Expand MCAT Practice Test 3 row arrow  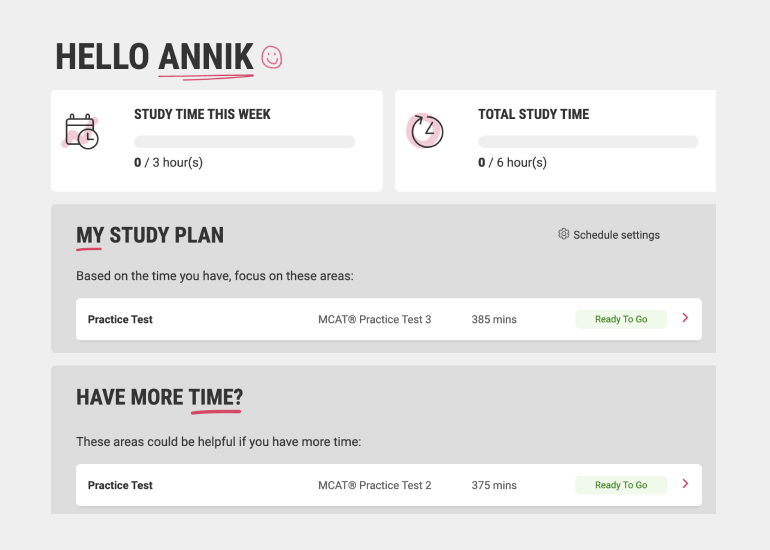(685, 318)
